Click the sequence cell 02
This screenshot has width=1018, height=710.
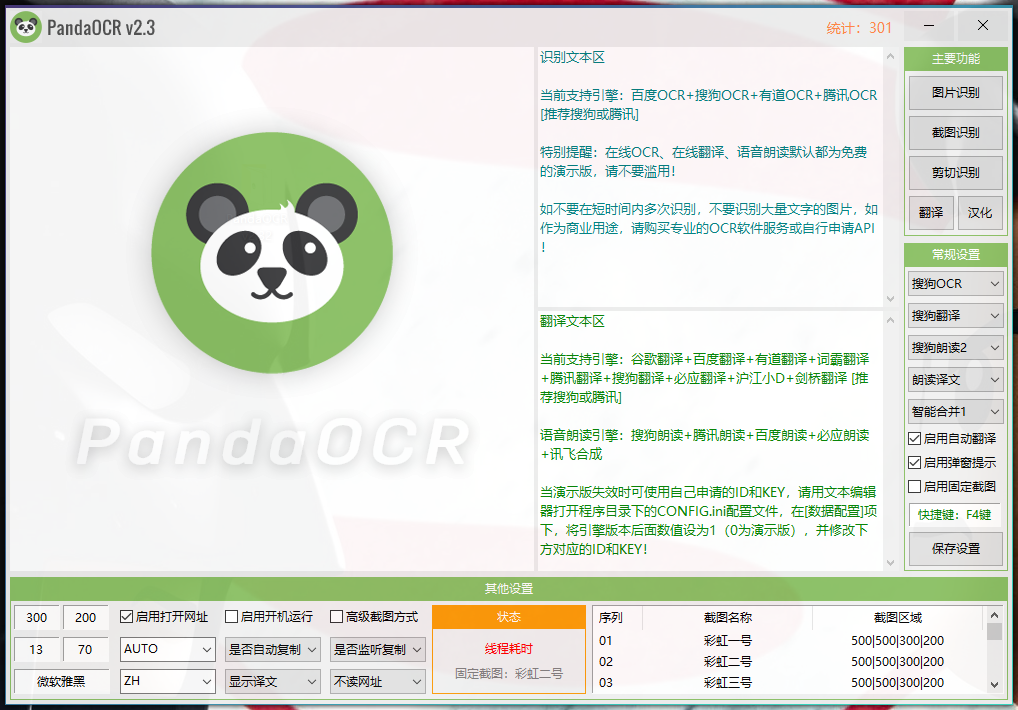coord(606,661)
